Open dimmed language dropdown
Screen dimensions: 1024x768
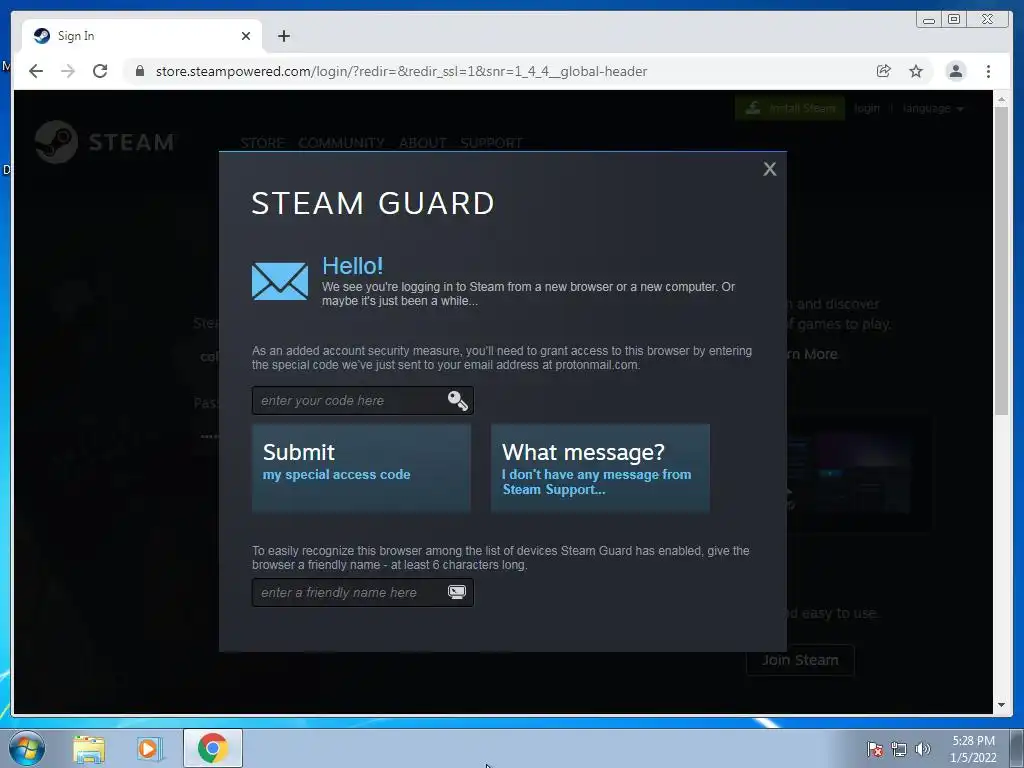(933, 108)
